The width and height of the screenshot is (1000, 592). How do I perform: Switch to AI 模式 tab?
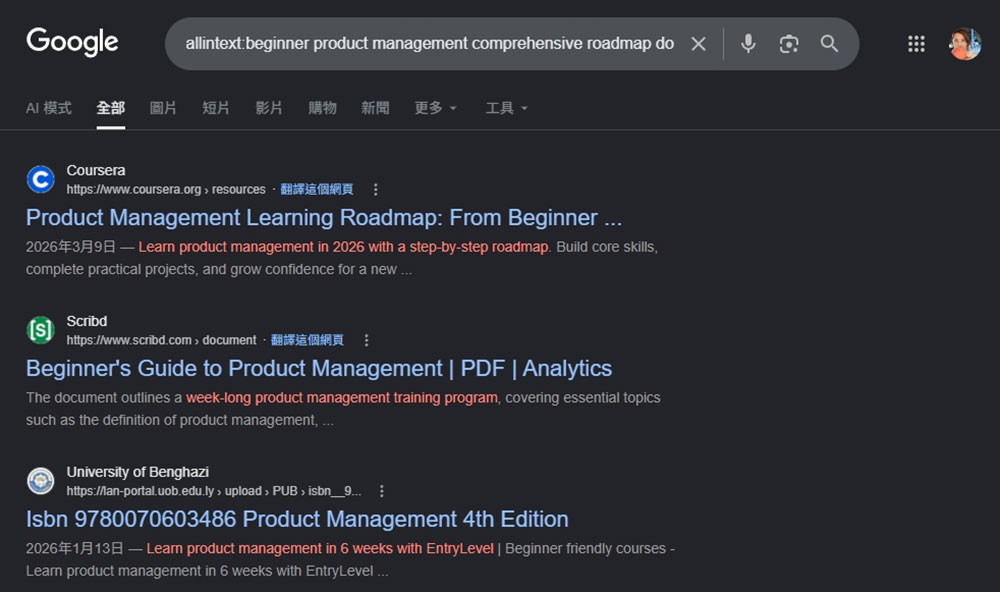(x=48, y=108)
